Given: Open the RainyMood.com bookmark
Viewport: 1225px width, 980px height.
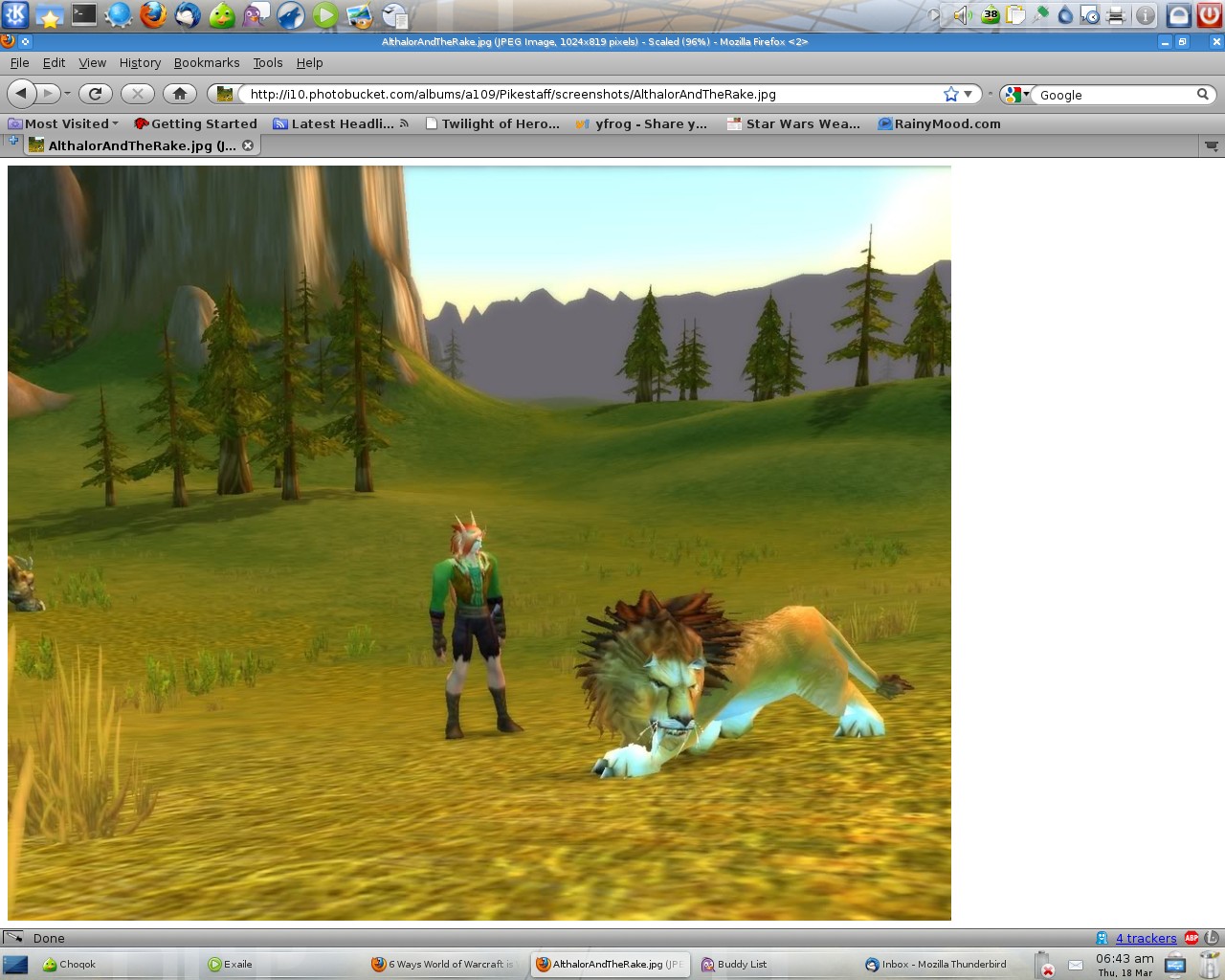Looking at the screenshot, I should click(939, 123).
